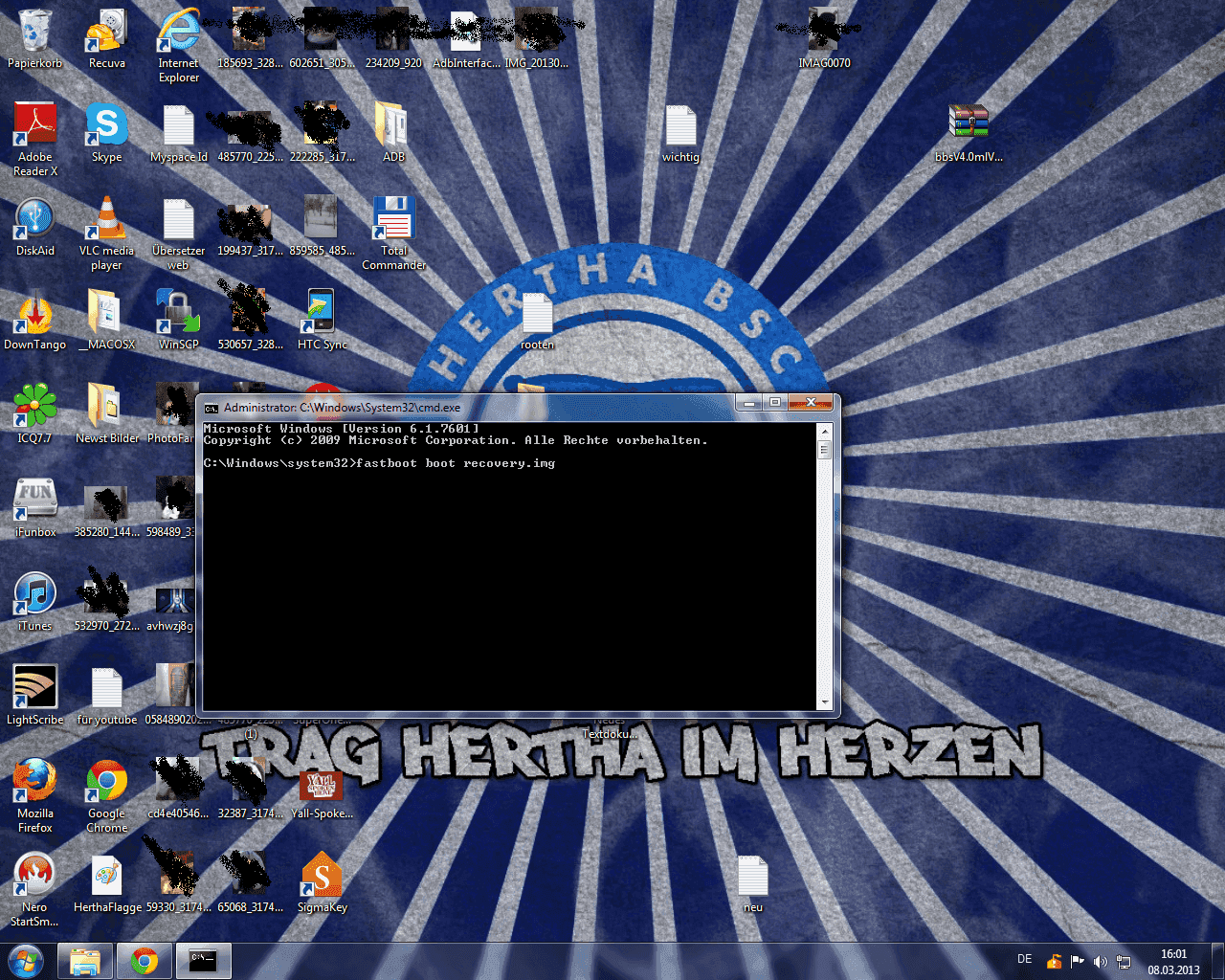This screenshot has height=980, width=1225.
Task: Open VLC media player shortcut
Action: coord(106,234)
